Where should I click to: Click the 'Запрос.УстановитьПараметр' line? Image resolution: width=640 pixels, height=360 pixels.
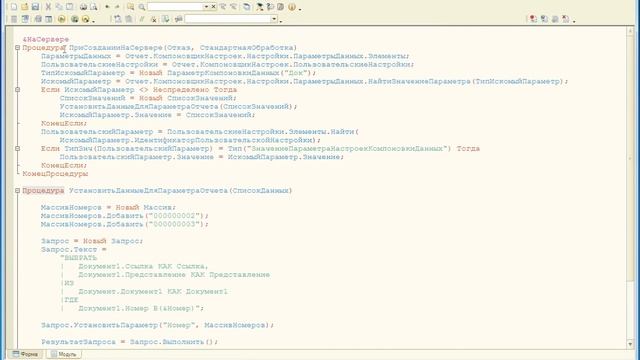coord(157,325)
